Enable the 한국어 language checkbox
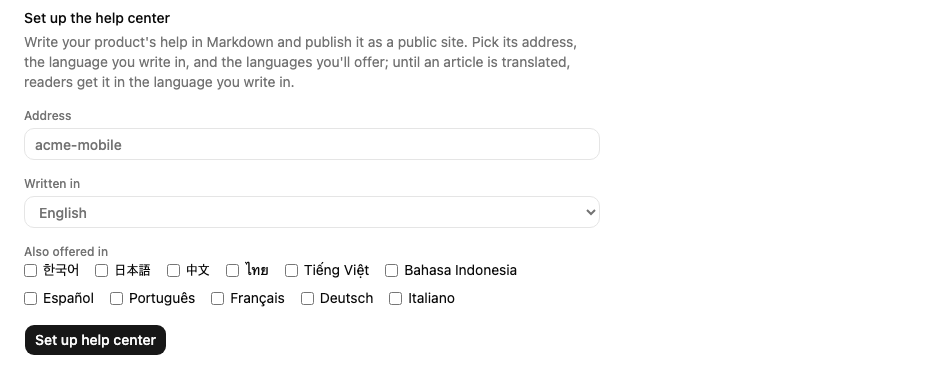 pyautogui.click(x=31, y=271)
